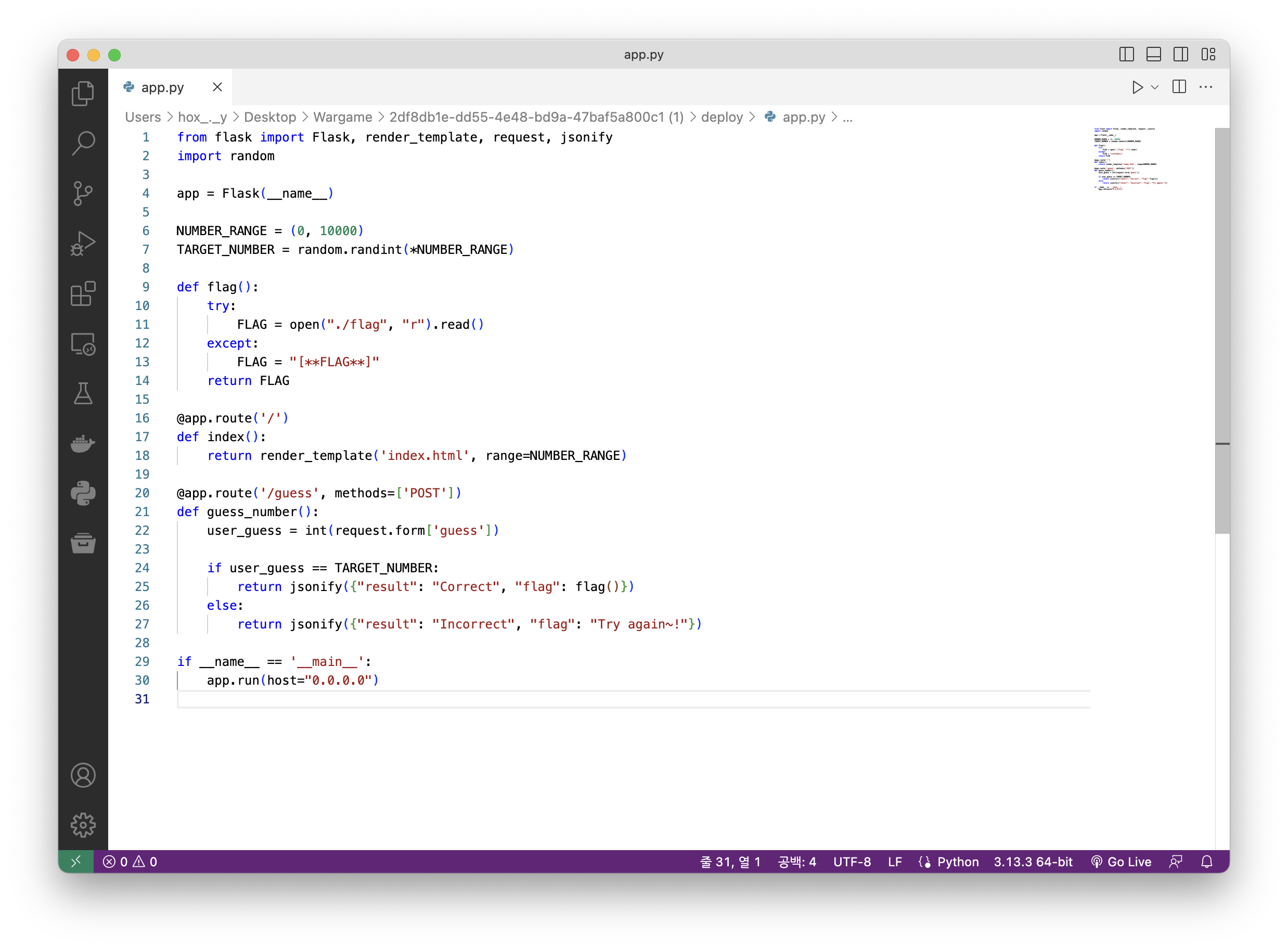Open editor More Actions ellipsis menu

pos(1206,87)
